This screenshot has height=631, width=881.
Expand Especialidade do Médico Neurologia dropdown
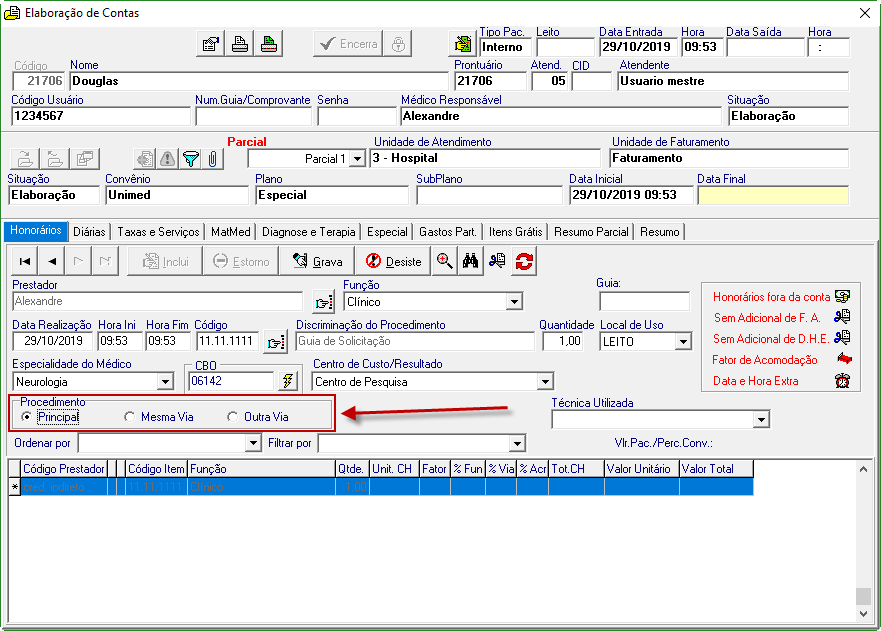(165, 382)
